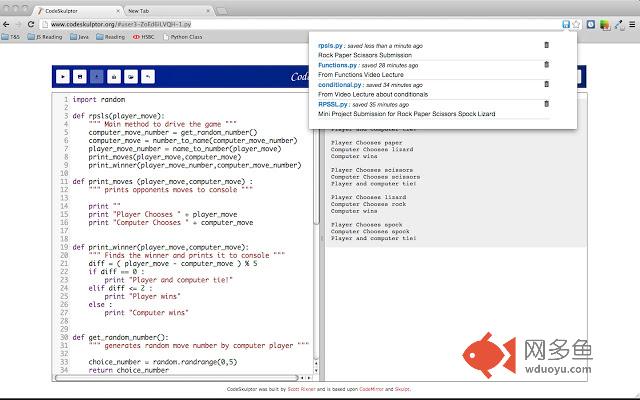
Task: Click the 'Rock Paper Scissors Submission' description
Action: [x=365, y=55]
